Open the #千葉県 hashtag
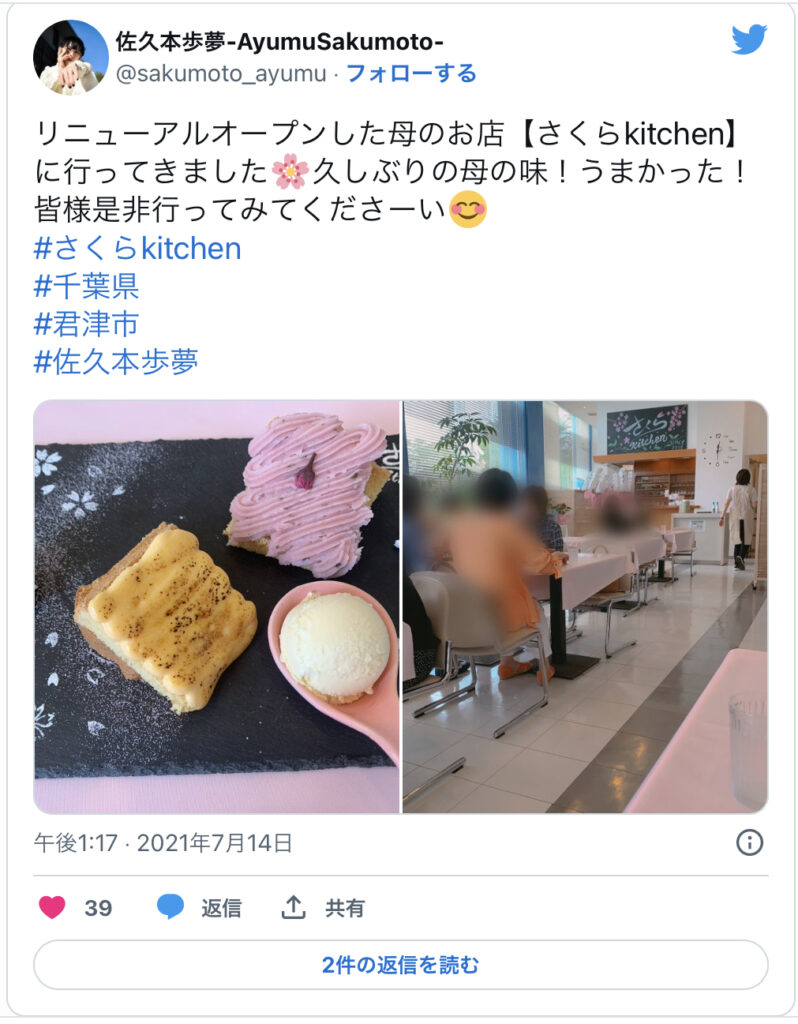This screenshot has width=798, height=1024. [x=86, y=286]
